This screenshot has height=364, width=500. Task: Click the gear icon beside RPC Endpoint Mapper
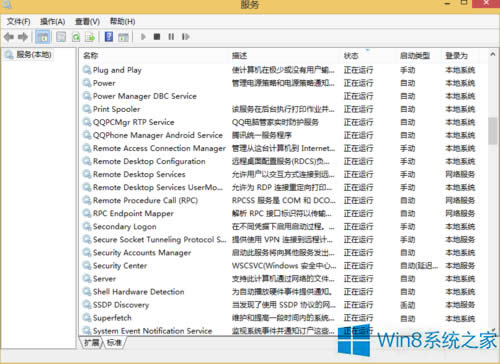pyautogui.click(x=87, y=213)
